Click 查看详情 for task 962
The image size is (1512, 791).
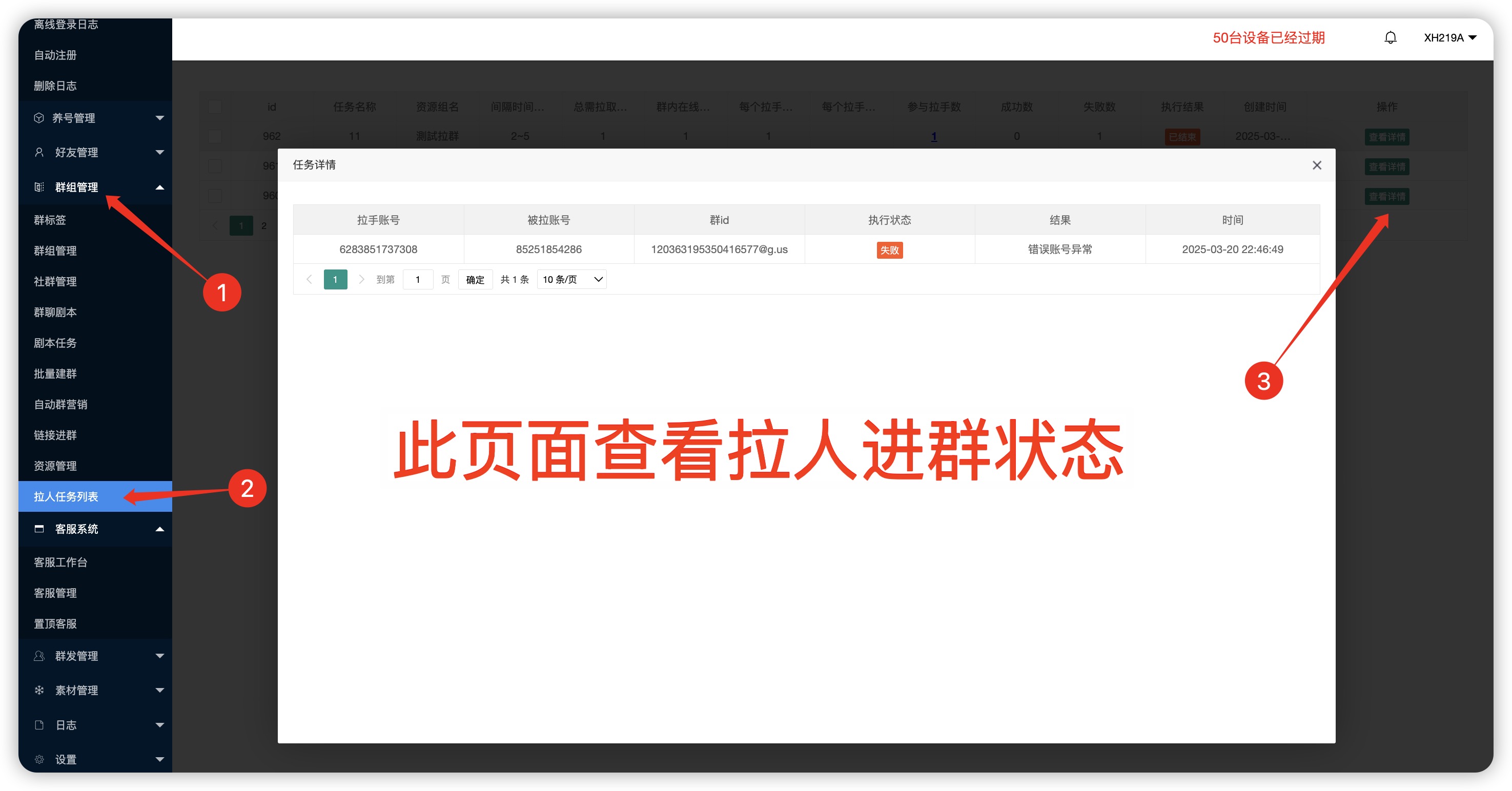tap(1386, 137)
